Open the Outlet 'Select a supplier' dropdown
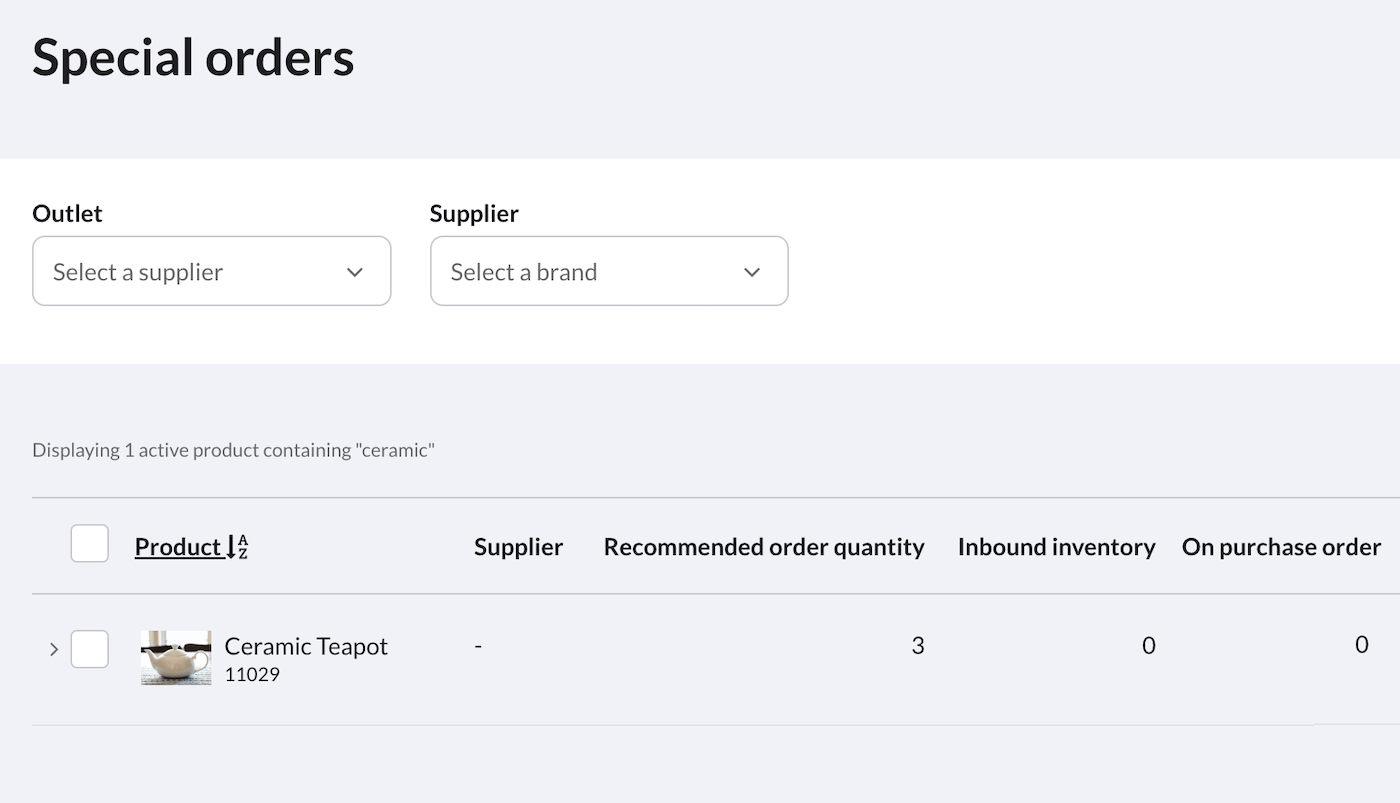Viewport: 1400px width, 803px height. (x=211, y=271)
